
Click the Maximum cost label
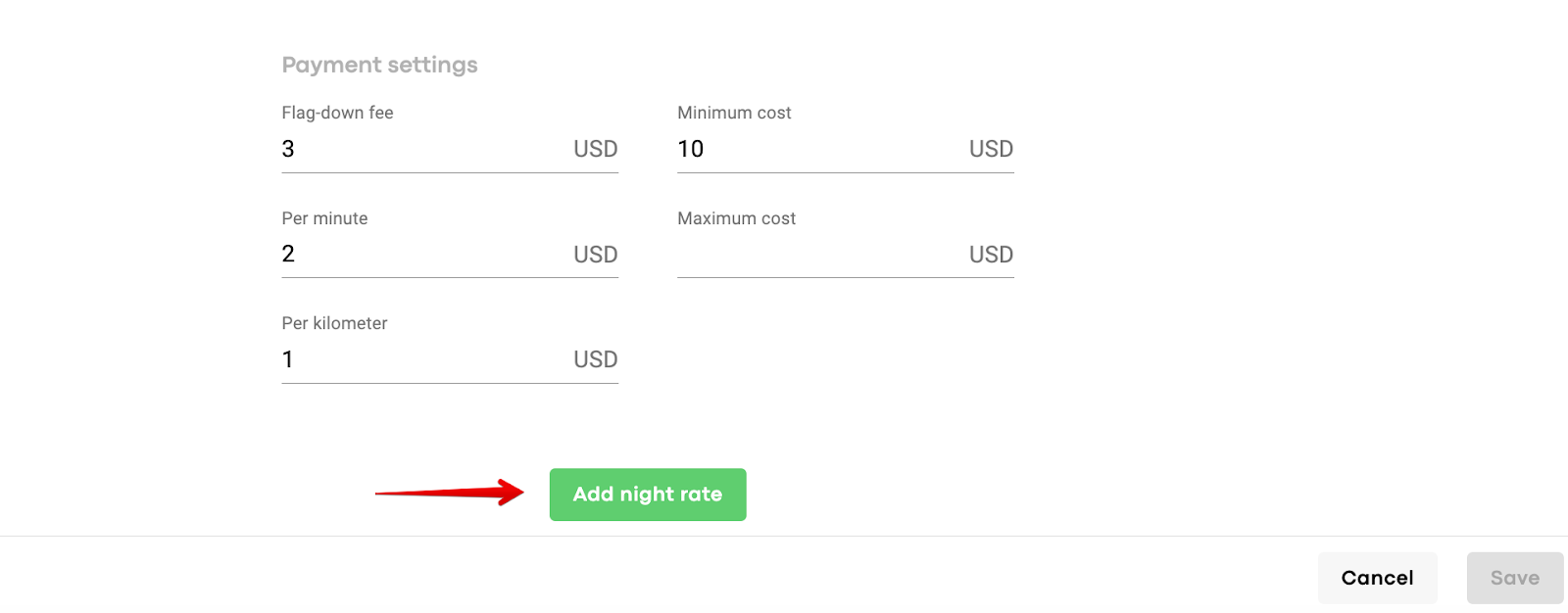[736, 218]
